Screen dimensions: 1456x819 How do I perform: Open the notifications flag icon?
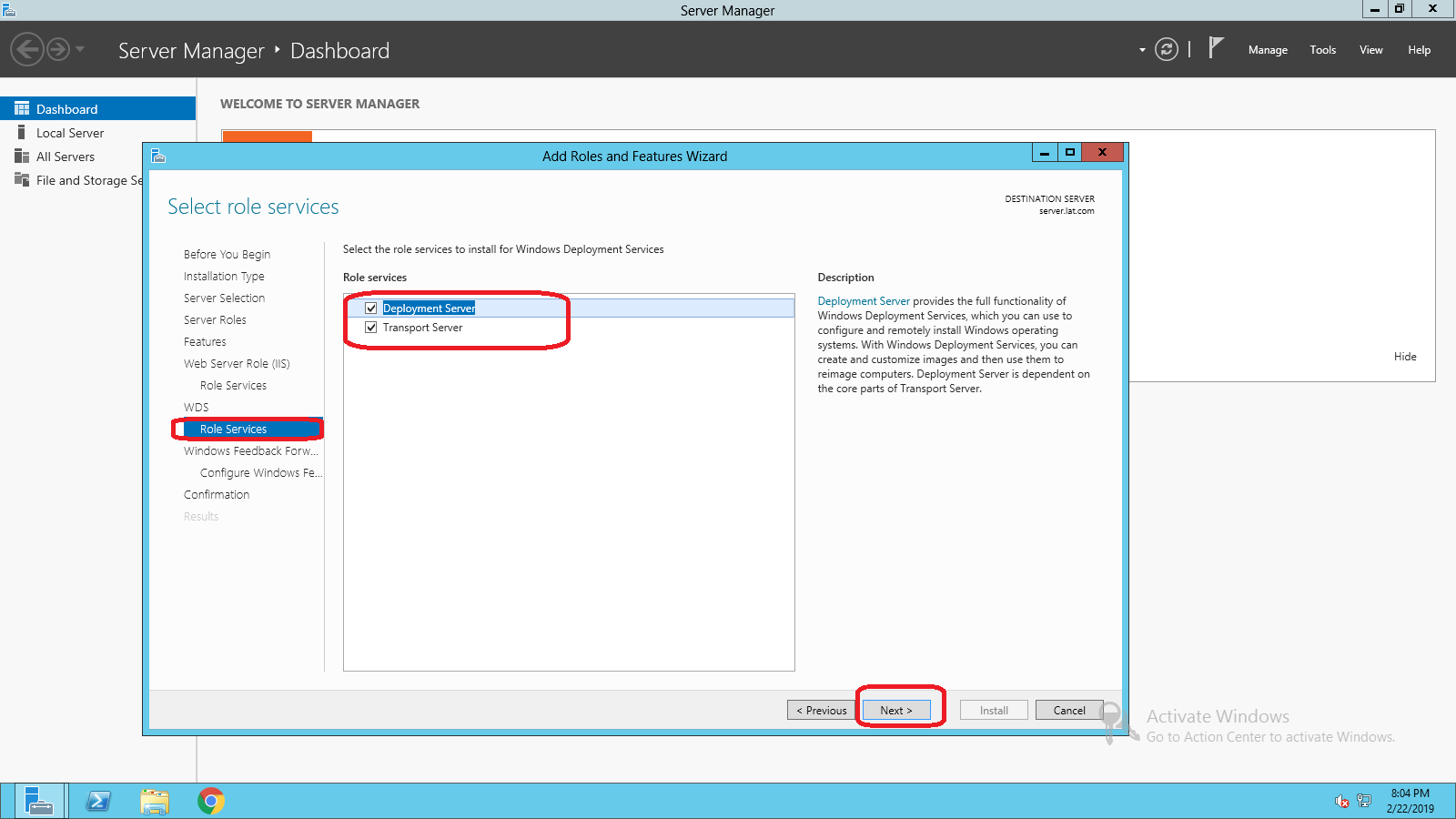point(1216,48)
